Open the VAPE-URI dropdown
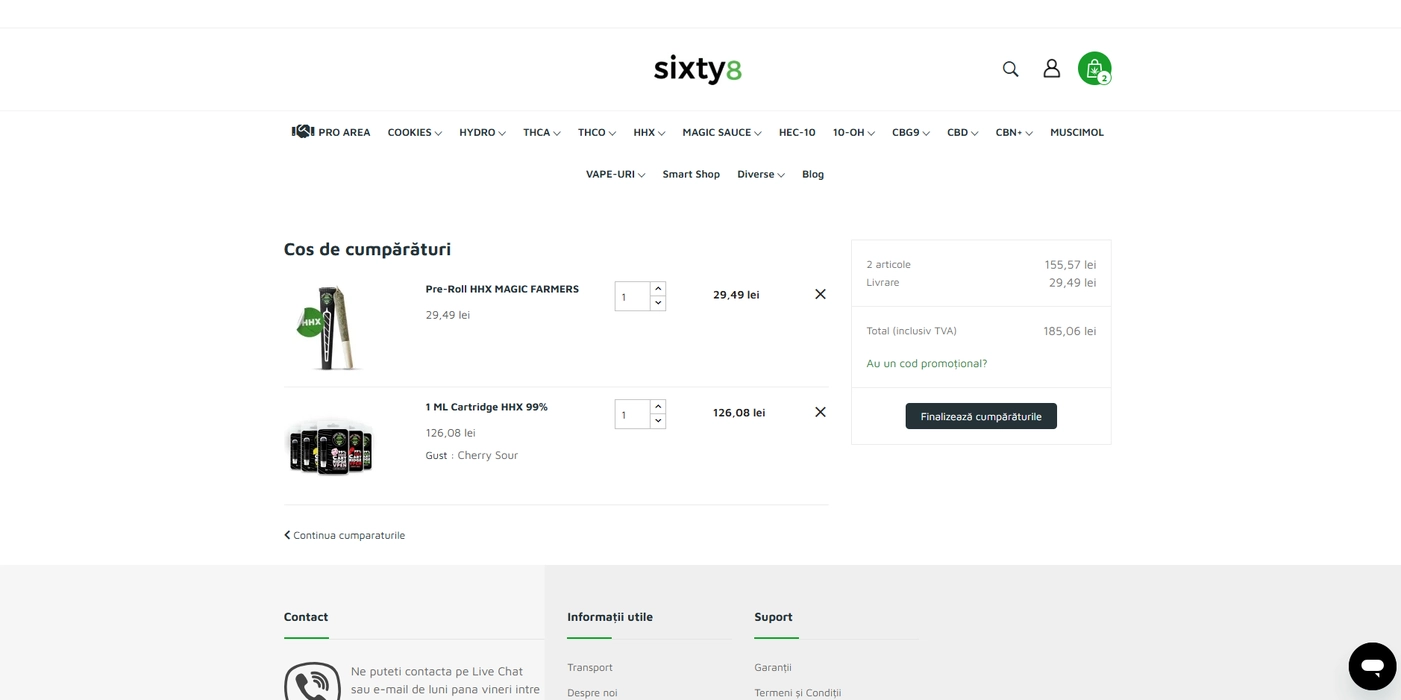The image size is (1401, 700). point(615,175)
